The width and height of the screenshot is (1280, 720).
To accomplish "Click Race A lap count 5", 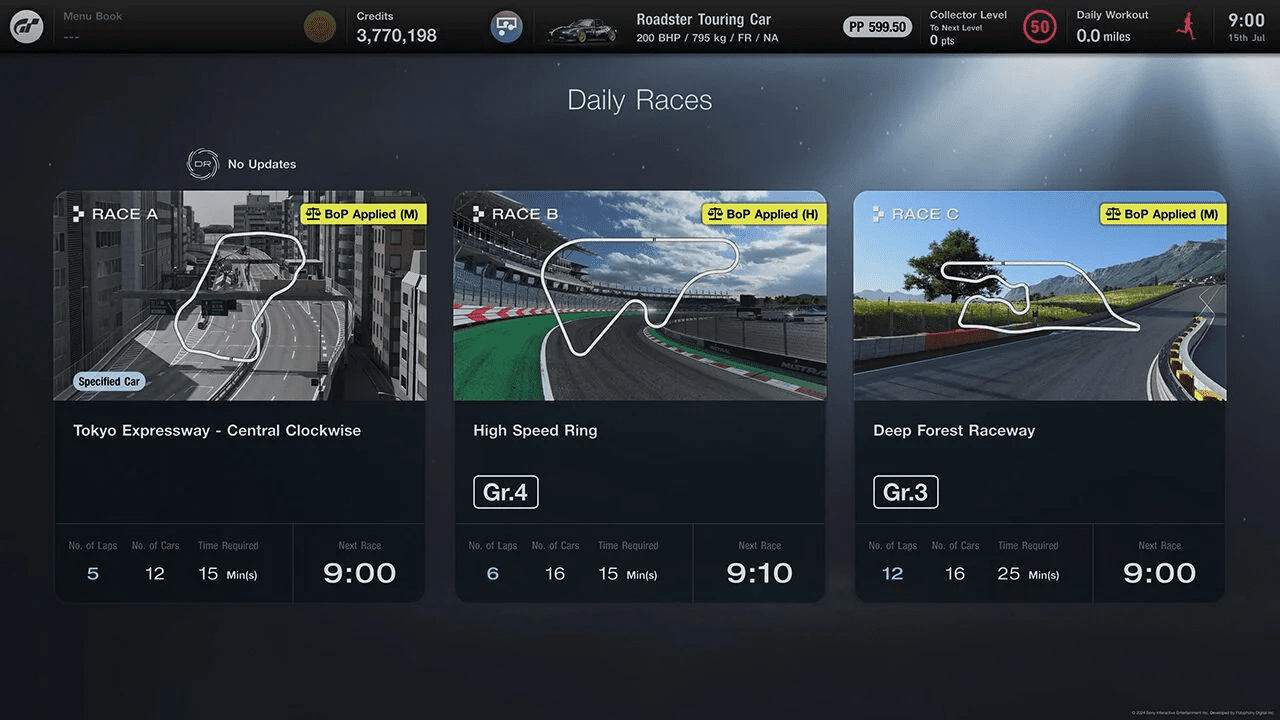I will tap(93, 574).
